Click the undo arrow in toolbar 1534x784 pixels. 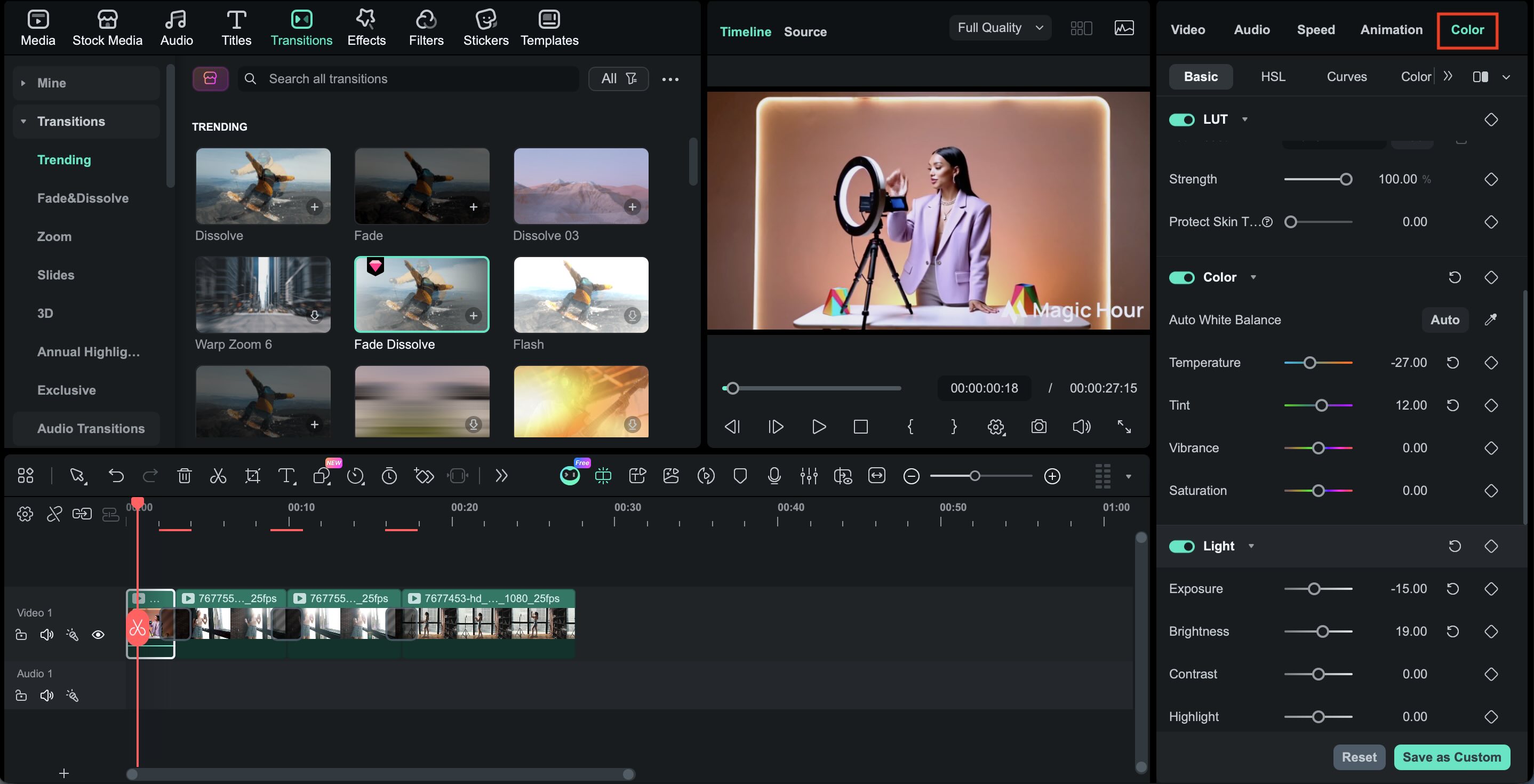pos(116,476)
